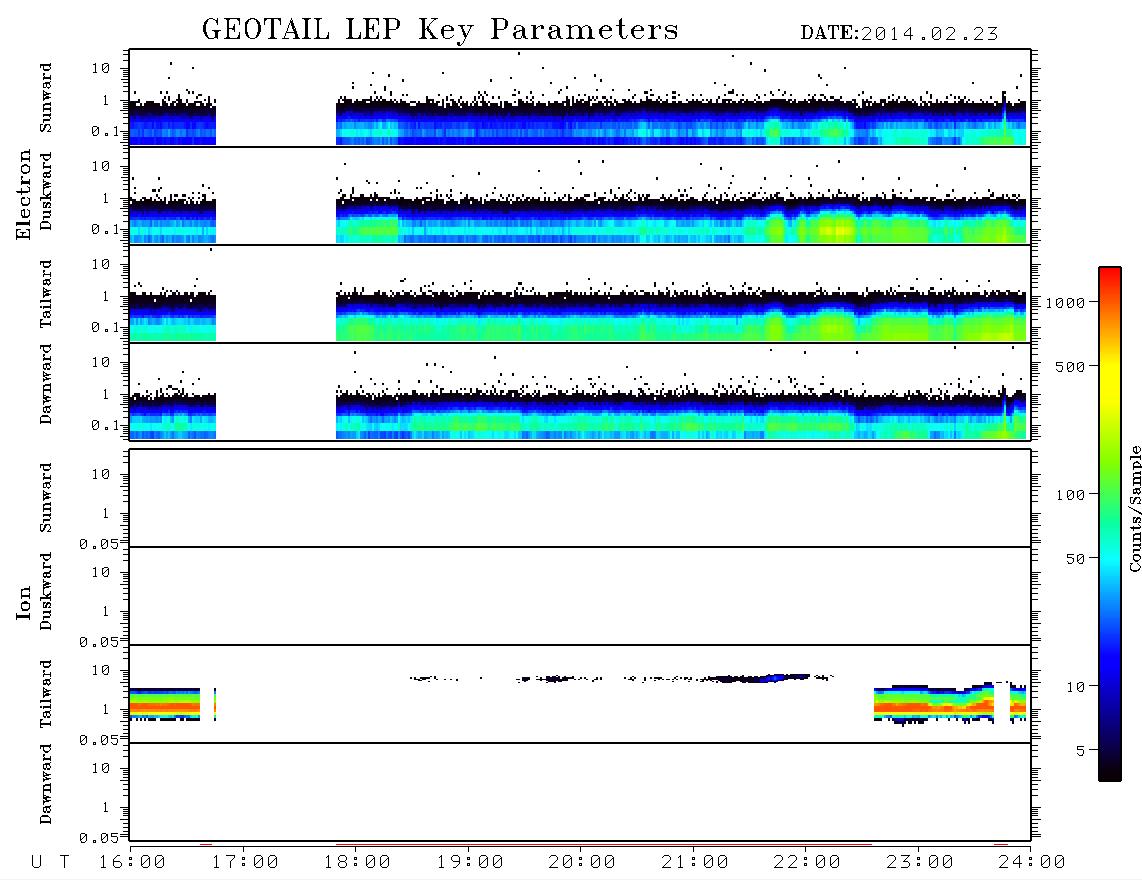Click the "1" tick of Ion Tailward panel

106,710
